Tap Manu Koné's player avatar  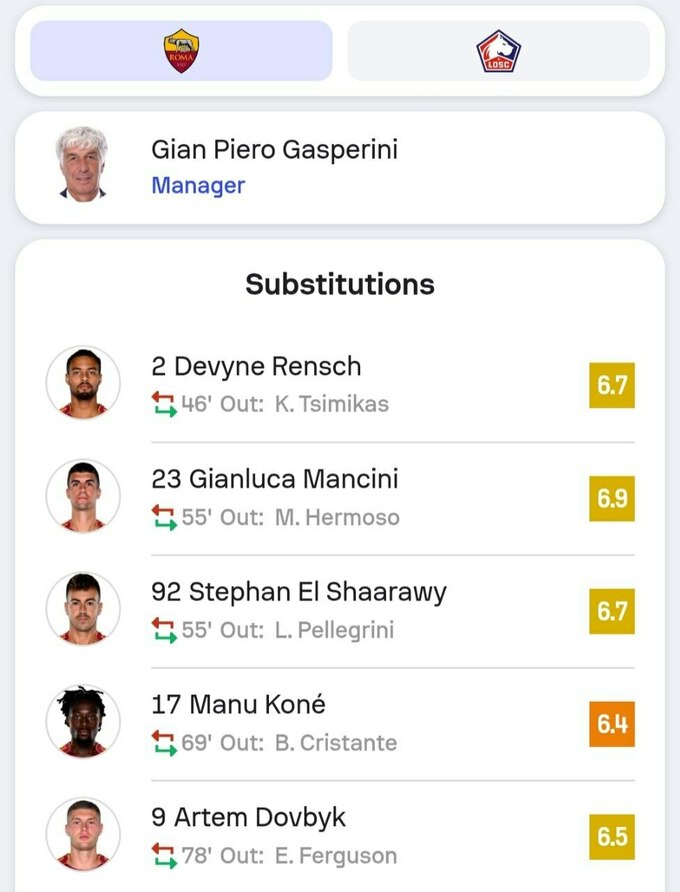coord(83,722)
